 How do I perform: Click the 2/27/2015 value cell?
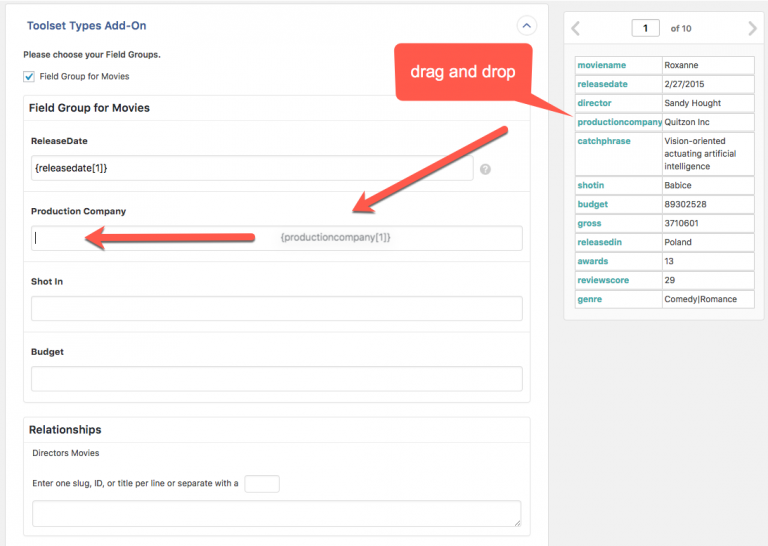pos(708,84)
